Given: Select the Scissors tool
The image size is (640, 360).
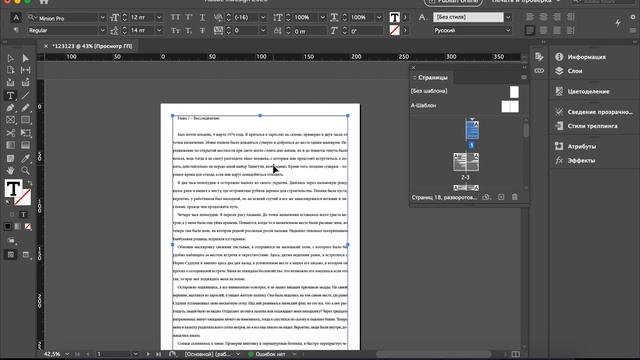Looking at the screenshot, I should pos(11,133).
